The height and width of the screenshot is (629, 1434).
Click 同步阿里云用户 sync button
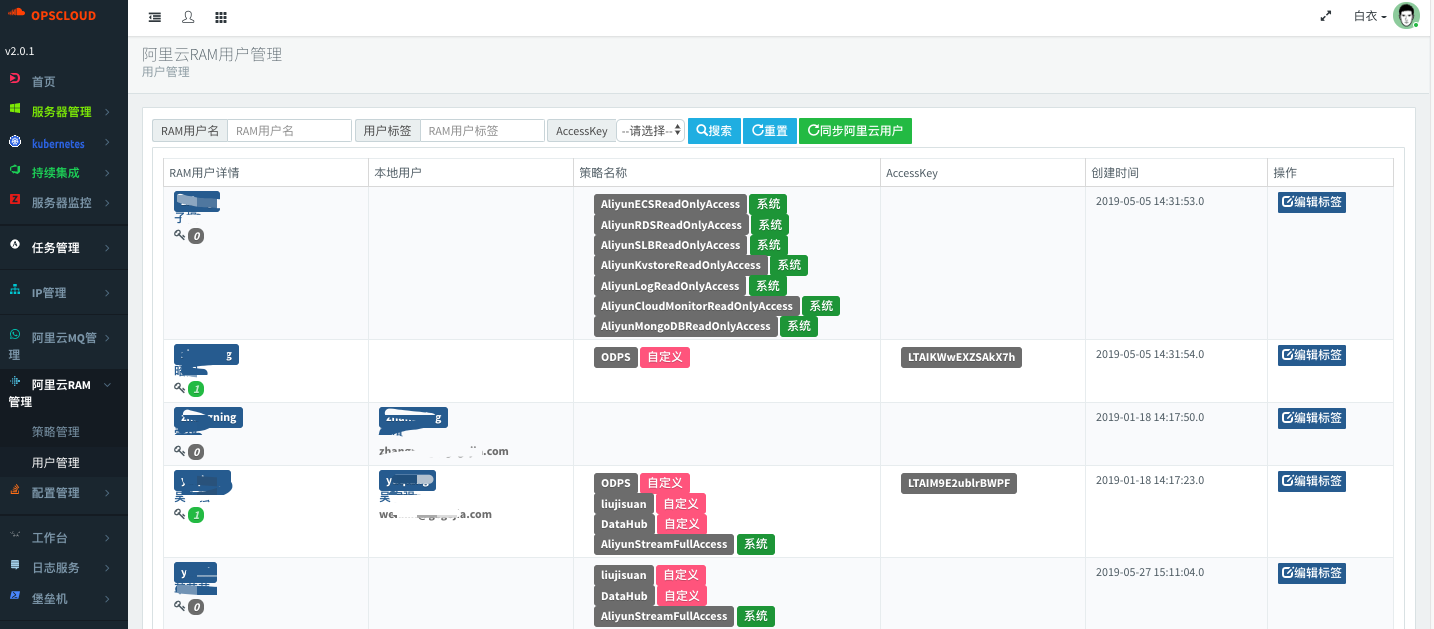tap(855, 131)
